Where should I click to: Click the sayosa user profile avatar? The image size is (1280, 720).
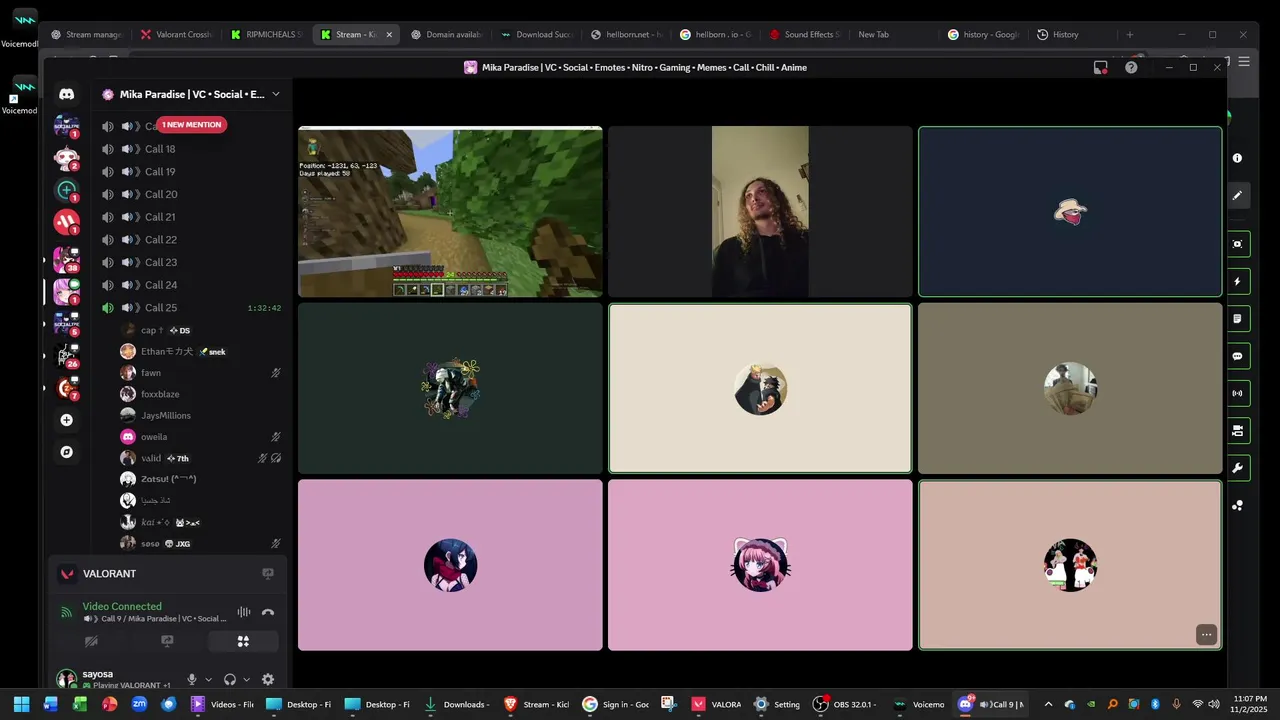click(x=67, y=679)
